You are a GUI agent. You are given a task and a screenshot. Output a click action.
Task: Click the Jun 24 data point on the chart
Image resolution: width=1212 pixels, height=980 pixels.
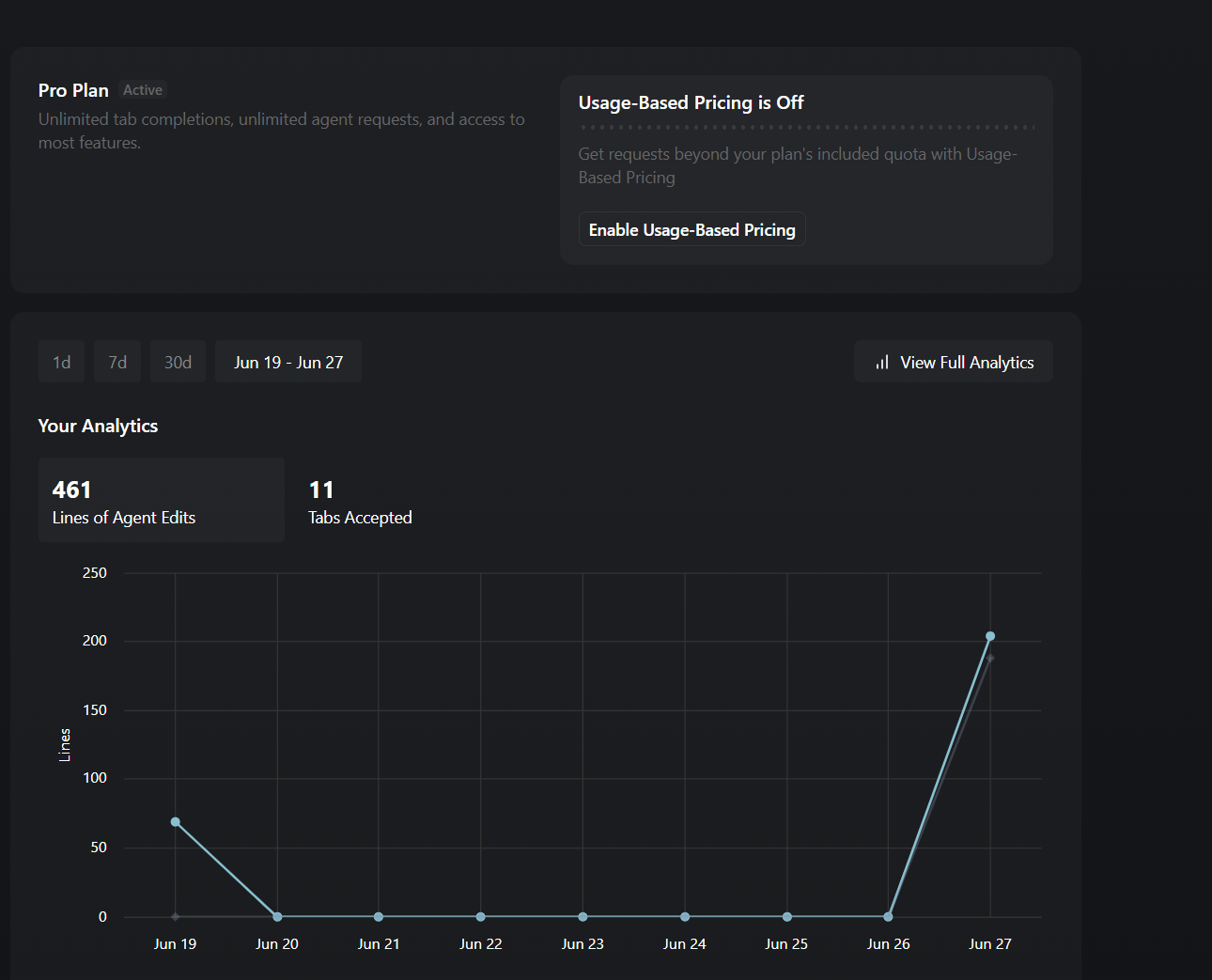coord(685,917)
